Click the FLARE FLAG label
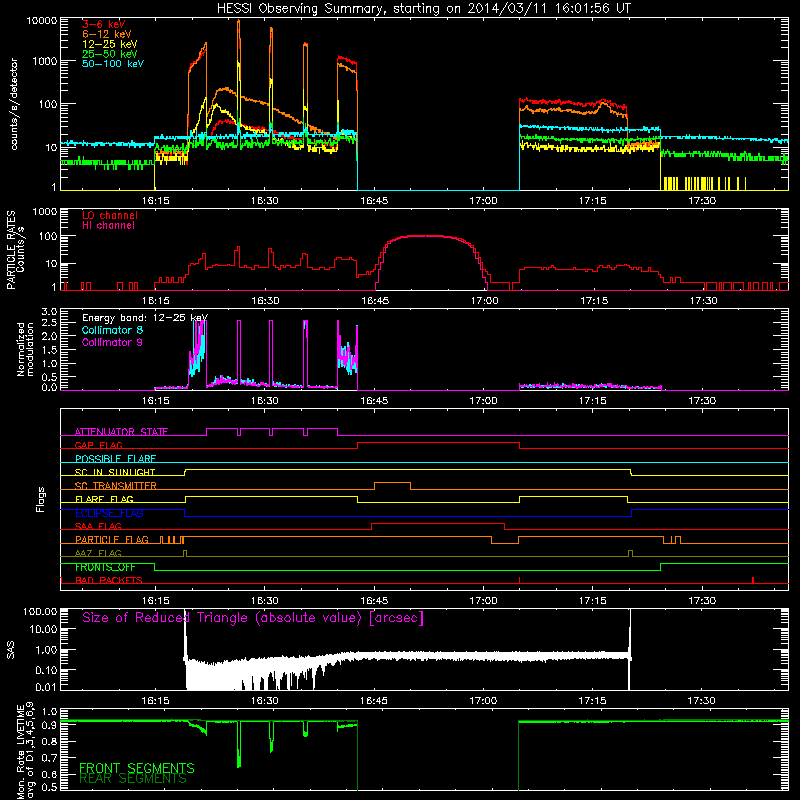 pyautogui.click(x=104, y=499)
